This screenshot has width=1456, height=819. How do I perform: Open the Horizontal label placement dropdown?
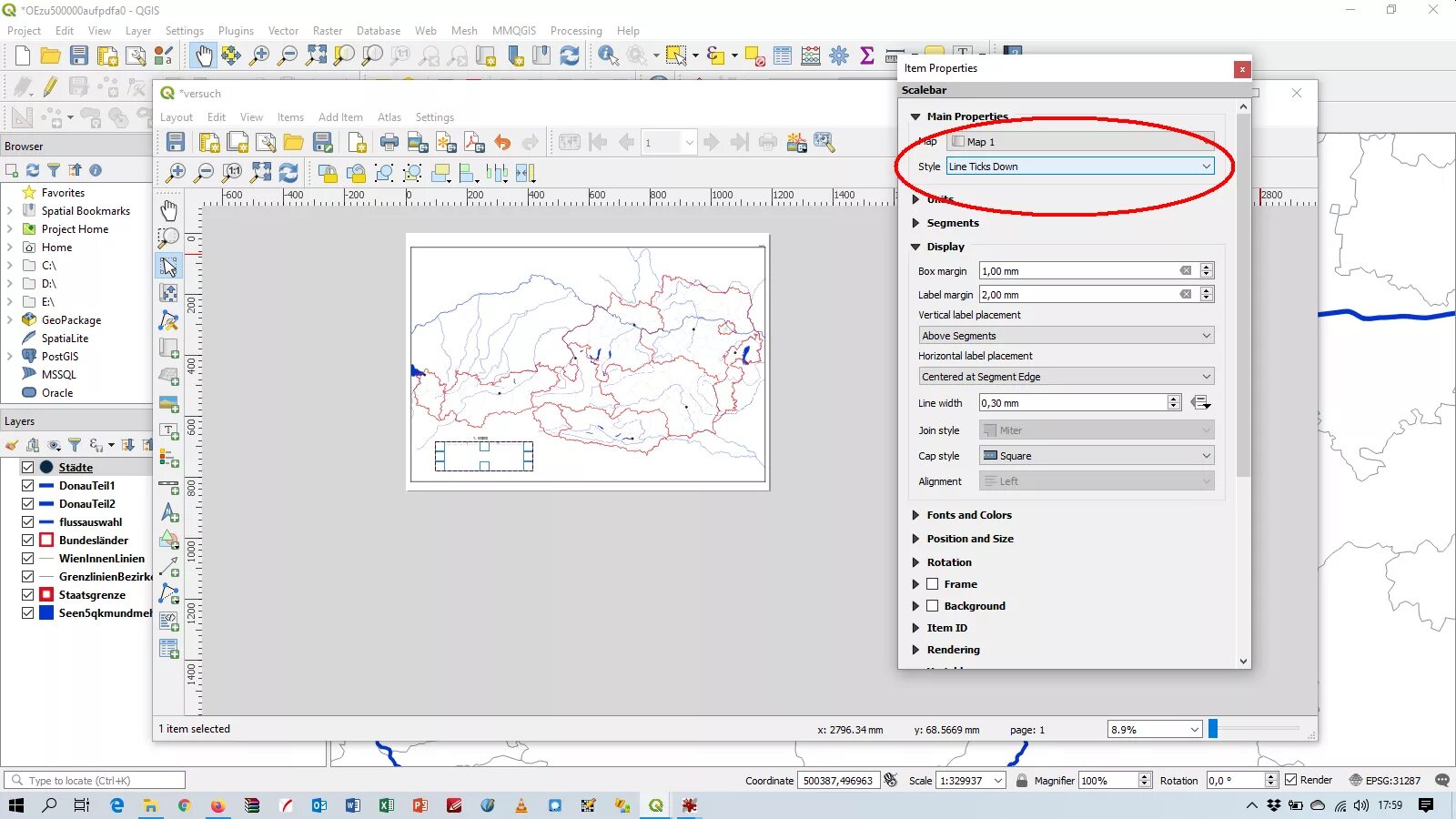(1067, 377)
